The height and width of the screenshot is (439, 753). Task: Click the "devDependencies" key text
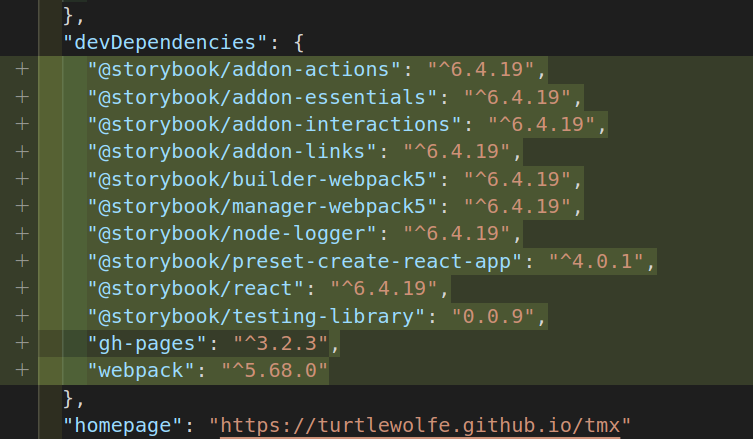coord(165,42)
